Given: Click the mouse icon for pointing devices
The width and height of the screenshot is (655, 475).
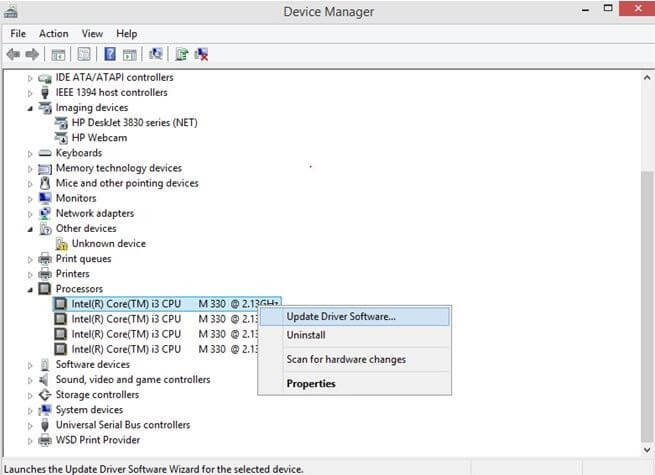Looking at the screenshot, I should 45,183.
